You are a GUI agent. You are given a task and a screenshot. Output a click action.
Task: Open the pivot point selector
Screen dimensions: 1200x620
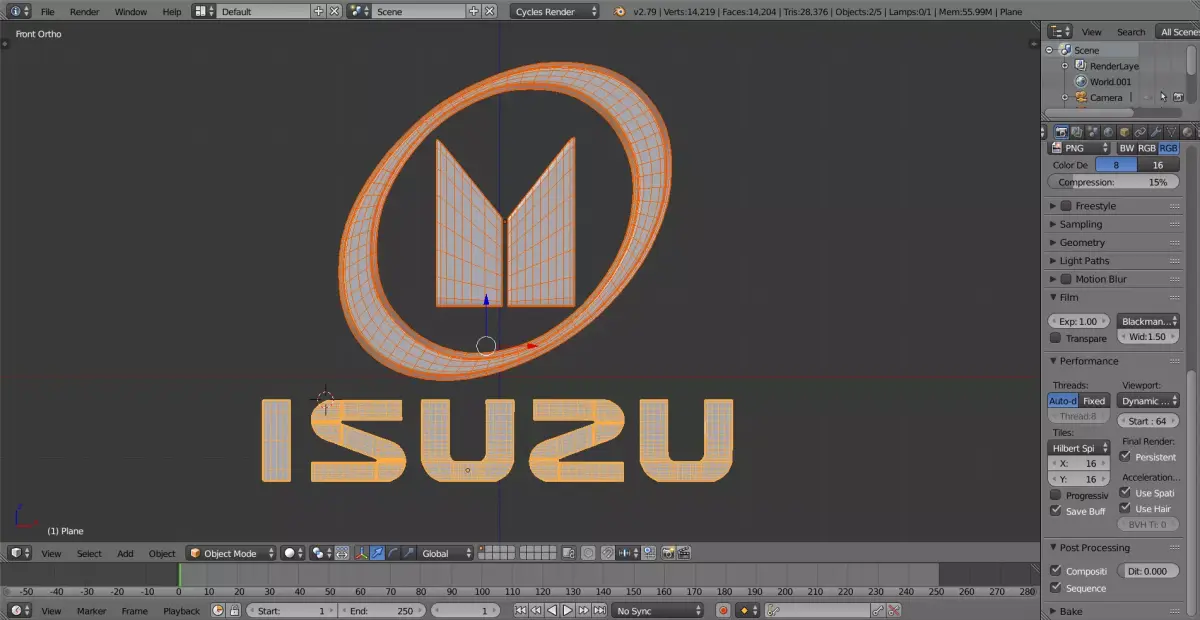click(320, 553)
